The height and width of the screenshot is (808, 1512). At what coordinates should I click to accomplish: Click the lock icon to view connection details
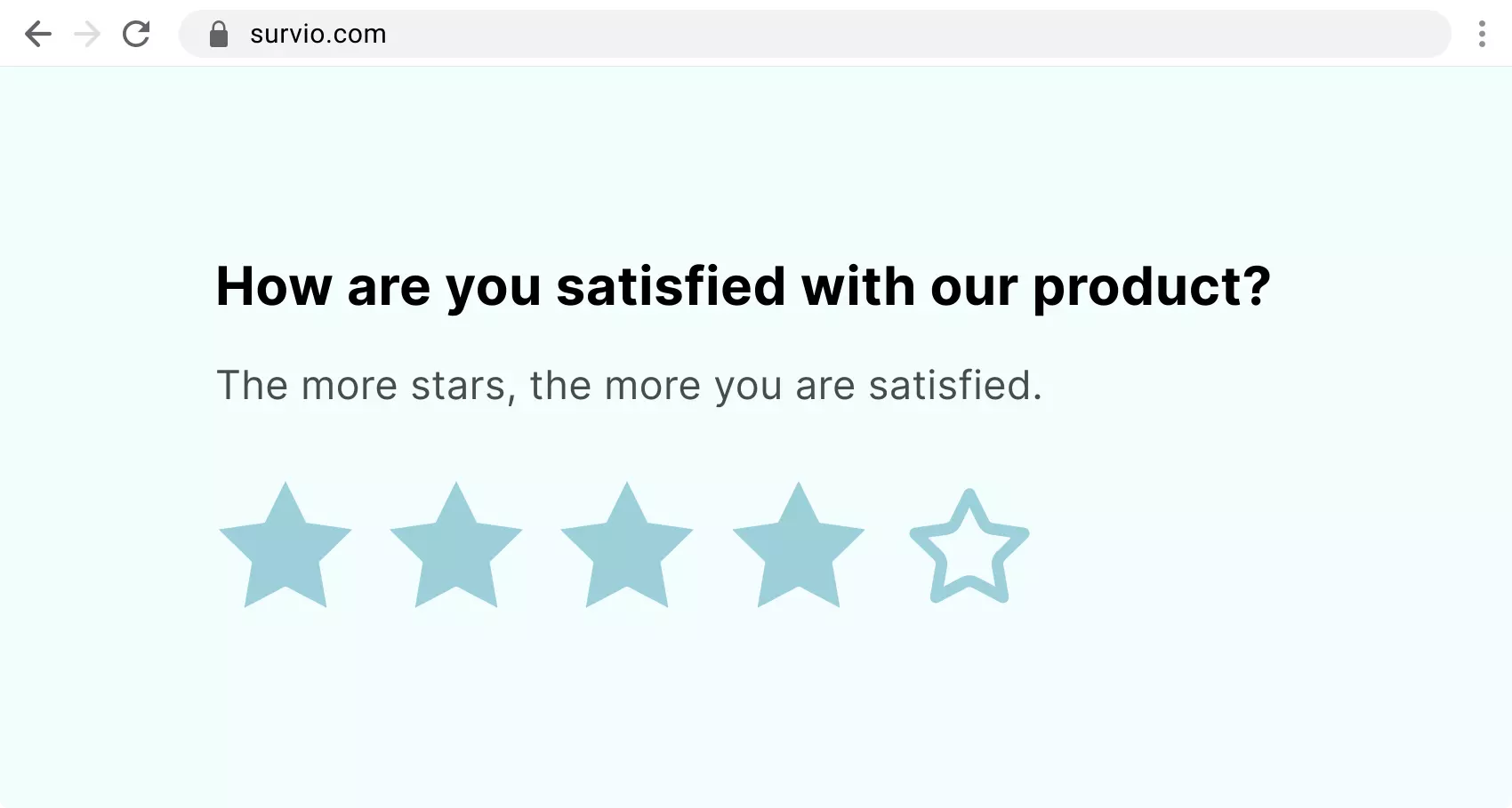(x=219, y=34)
